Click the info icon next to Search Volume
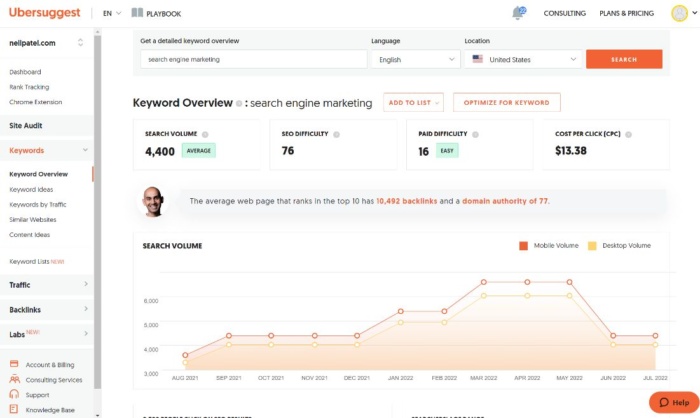 tap(205, 134)
